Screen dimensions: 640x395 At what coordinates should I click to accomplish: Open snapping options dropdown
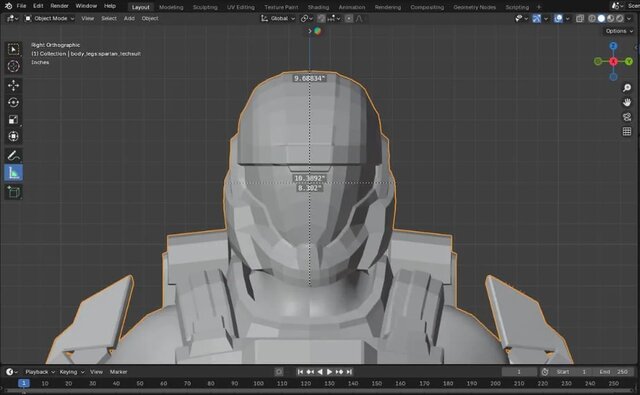tap(333, 18)
